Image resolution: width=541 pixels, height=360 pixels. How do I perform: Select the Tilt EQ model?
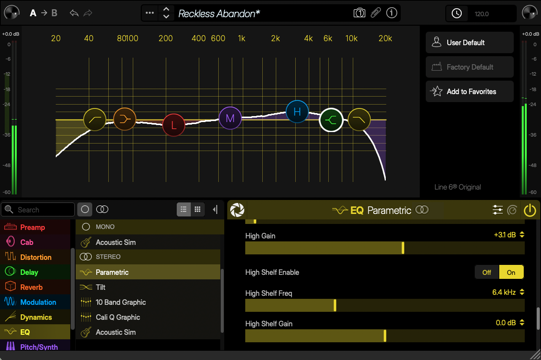148,287
